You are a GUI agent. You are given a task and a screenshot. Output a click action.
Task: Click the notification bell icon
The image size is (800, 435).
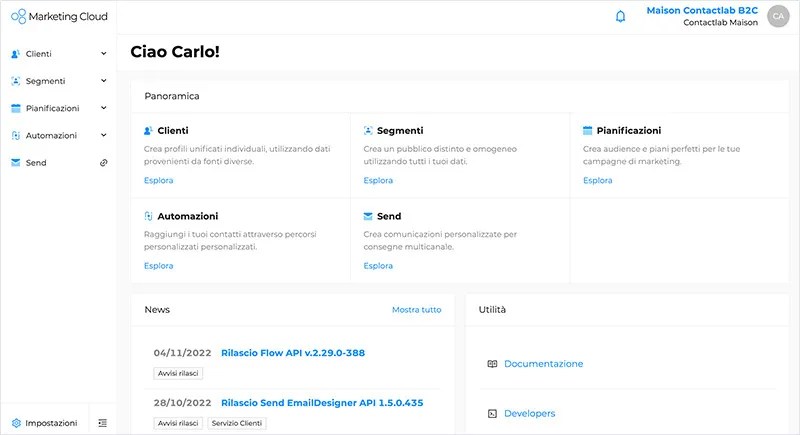(x=620, y=16)
